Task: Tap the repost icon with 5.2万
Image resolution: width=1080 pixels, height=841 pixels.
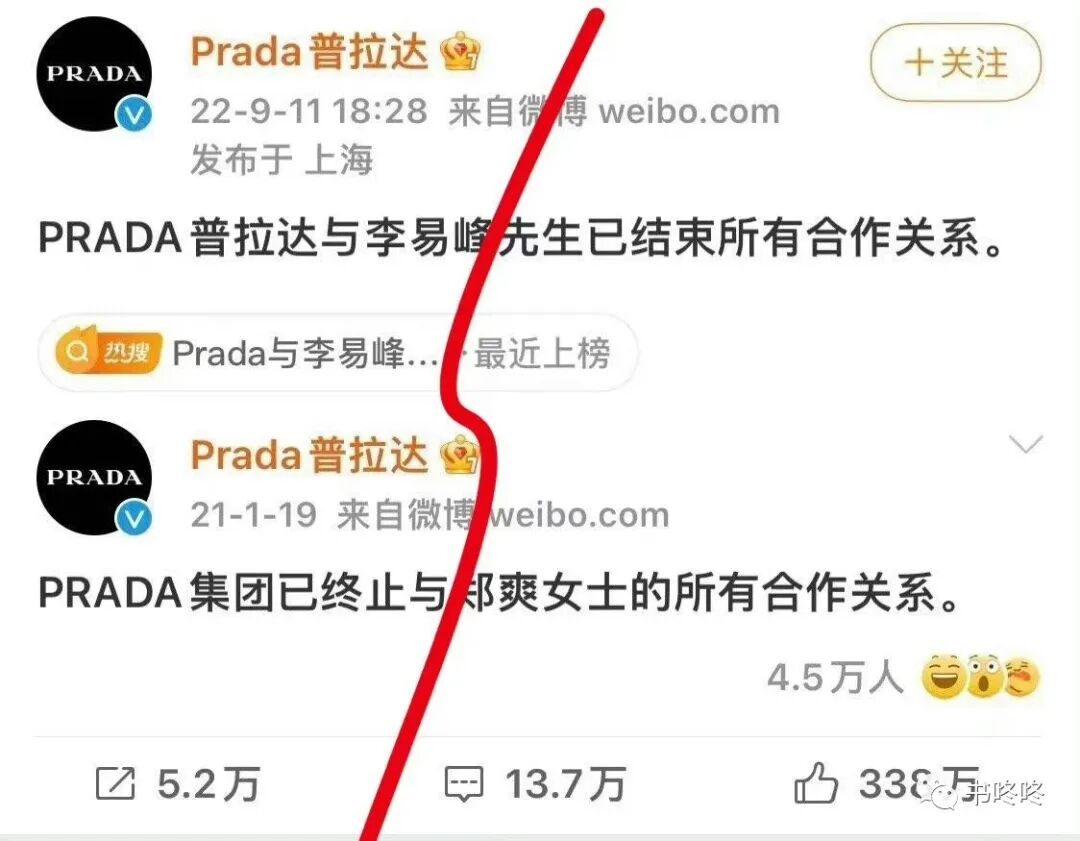Action: 115,784
